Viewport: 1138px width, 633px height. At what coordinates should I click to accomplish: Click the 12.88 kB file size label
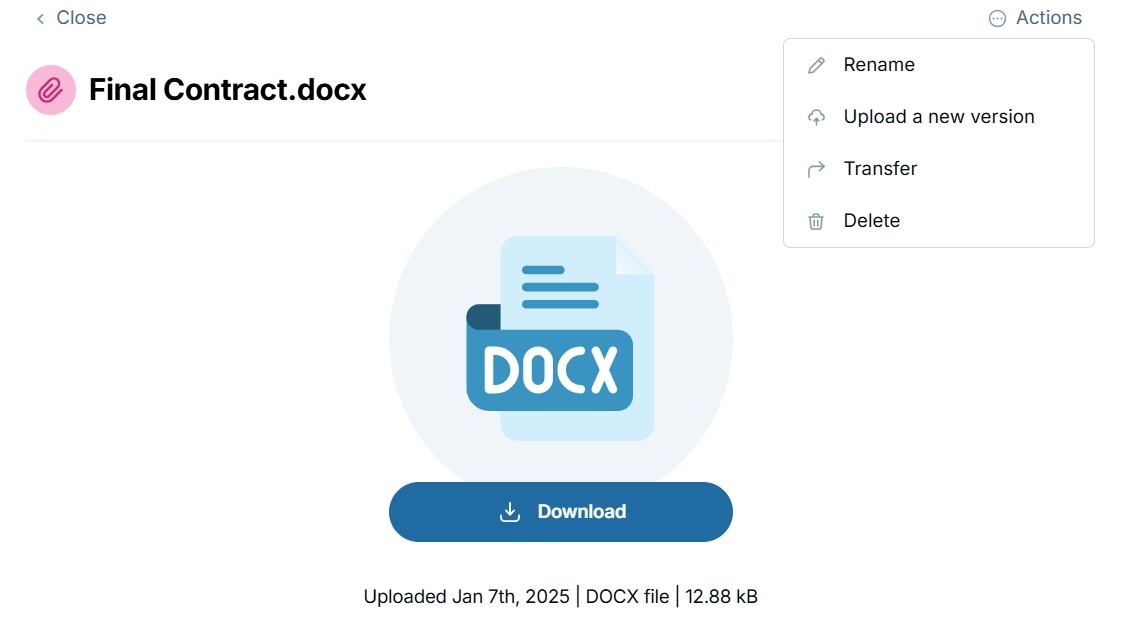tap(721, 597)
